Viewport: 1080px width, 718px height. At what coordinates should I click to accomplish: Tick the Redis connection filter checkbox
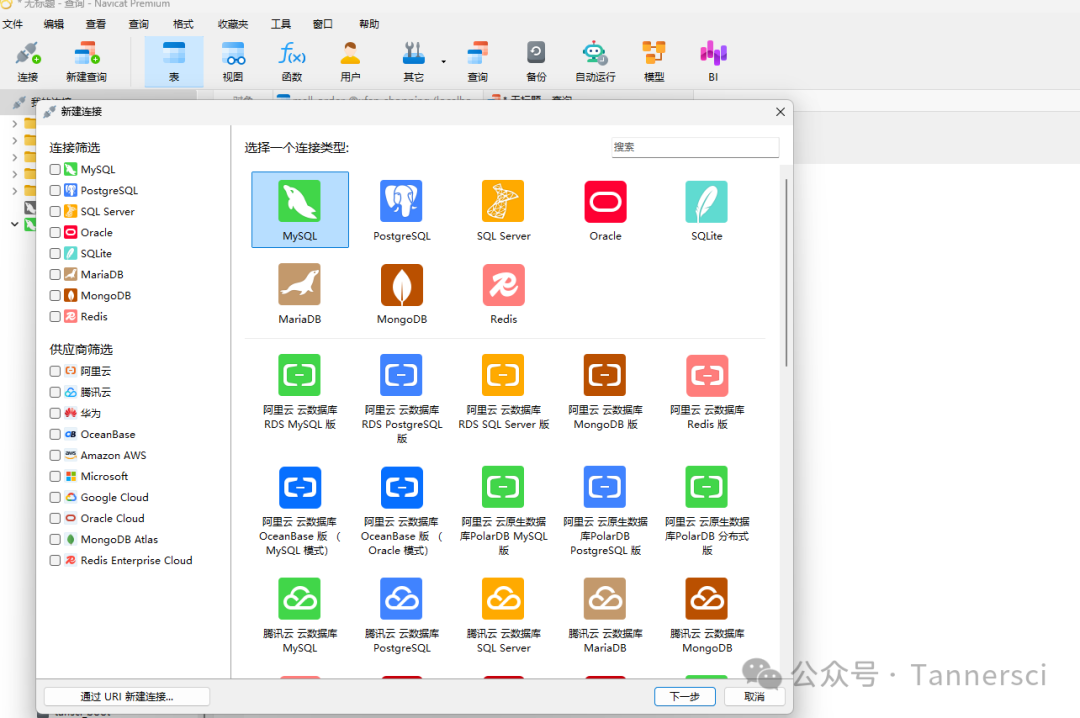55,316
